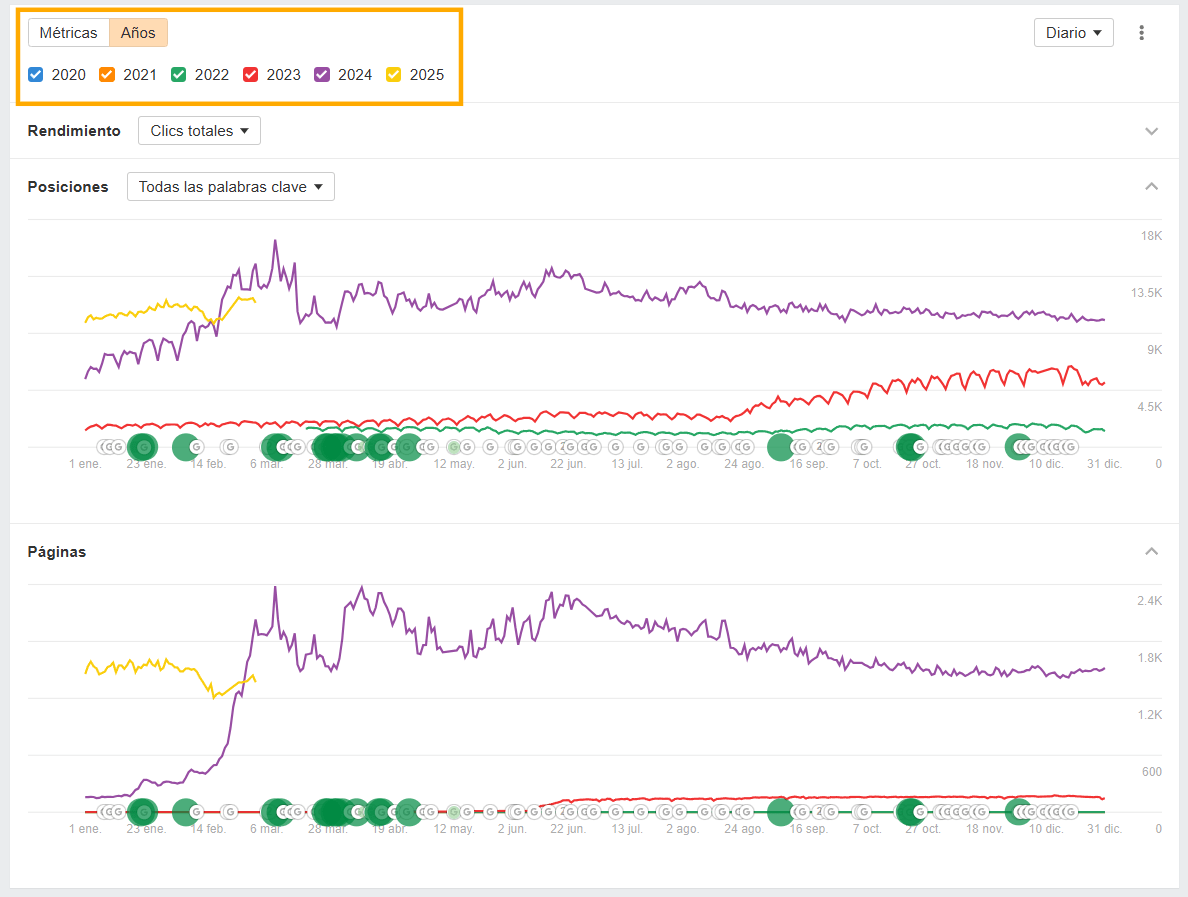Open the Todas las palabras clave dropdown
Screen dimensions: 1188x897
pyautogui.click(x=230, y=187)
